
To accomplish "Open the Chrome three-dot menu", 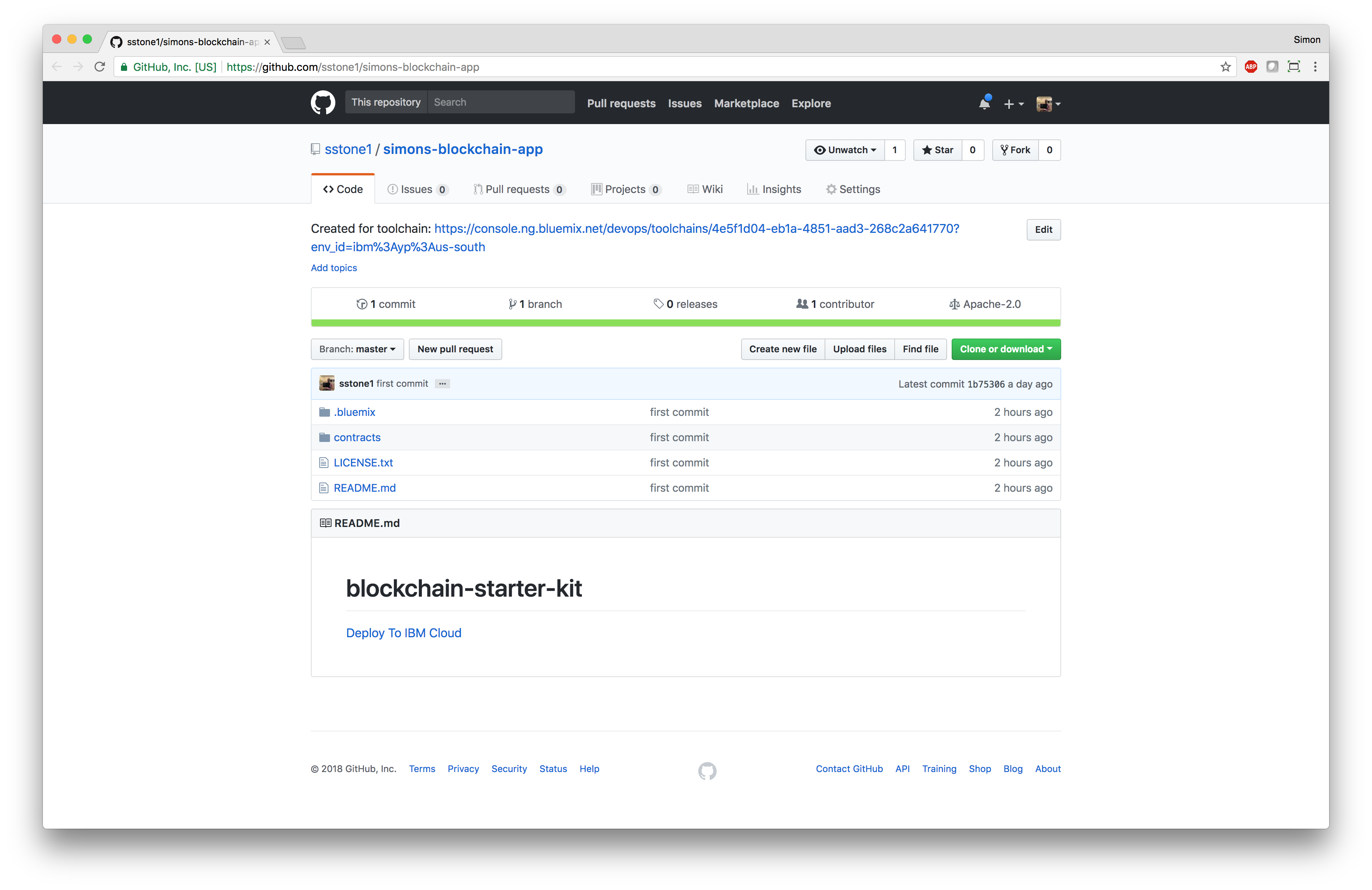I will click(x=1315, y=67).
